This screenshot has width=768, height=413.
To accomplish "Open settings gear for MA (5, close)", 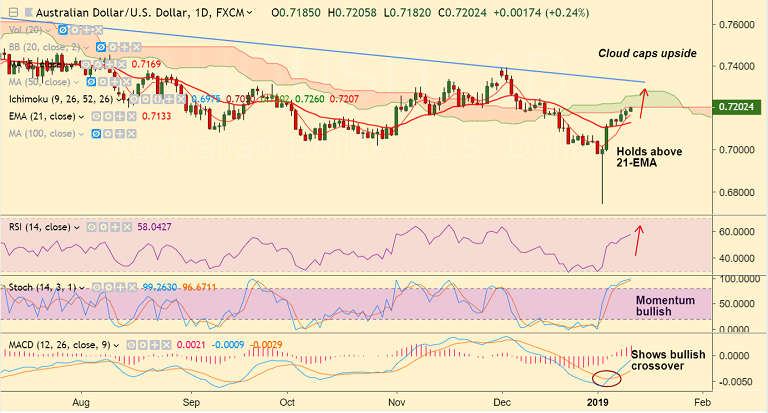I will [x=100, y=65].
